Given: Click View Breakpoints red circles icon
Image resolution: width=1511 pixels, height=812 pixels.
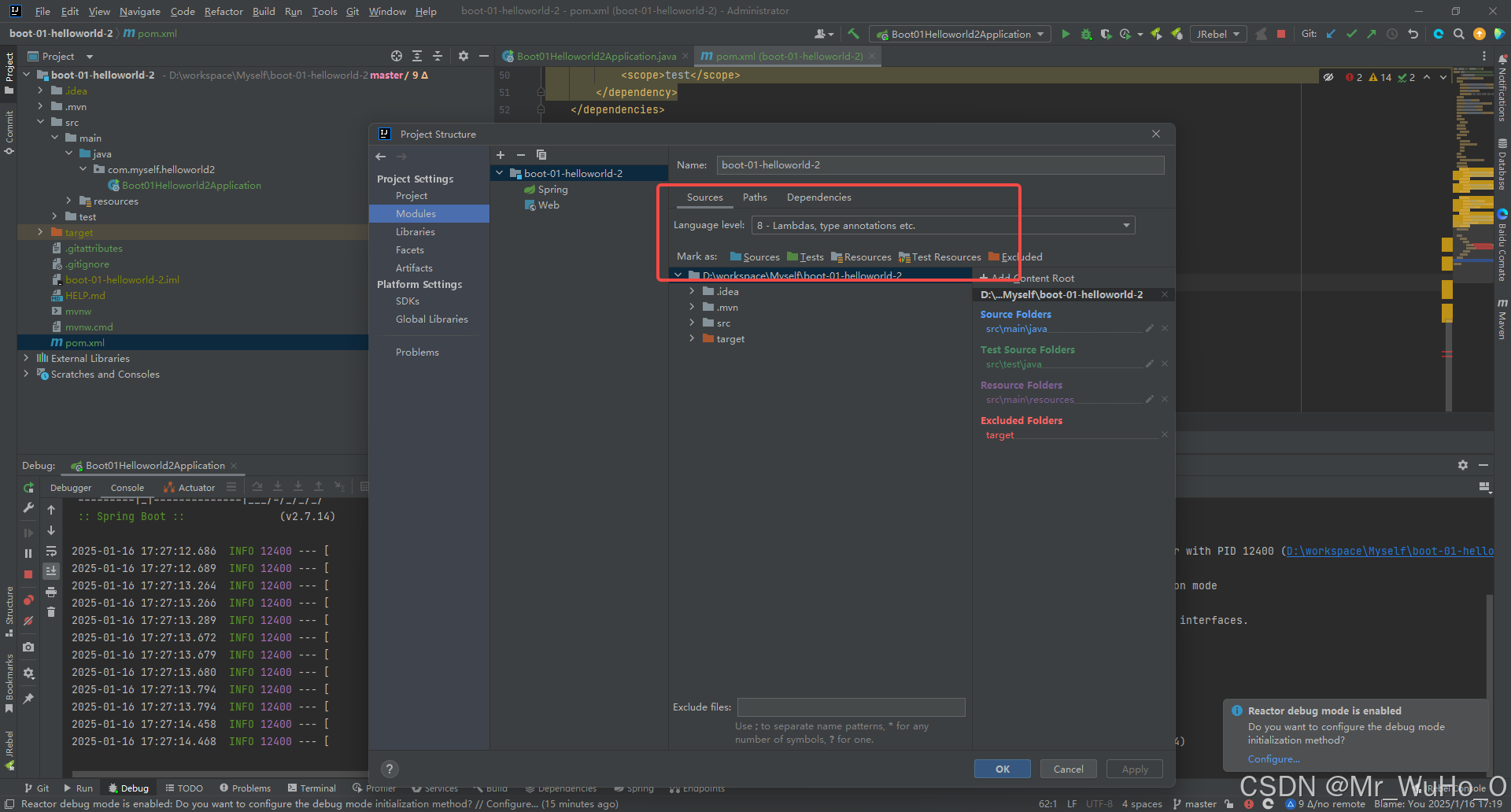Looking at the screenshot, I should click(28, 600).
